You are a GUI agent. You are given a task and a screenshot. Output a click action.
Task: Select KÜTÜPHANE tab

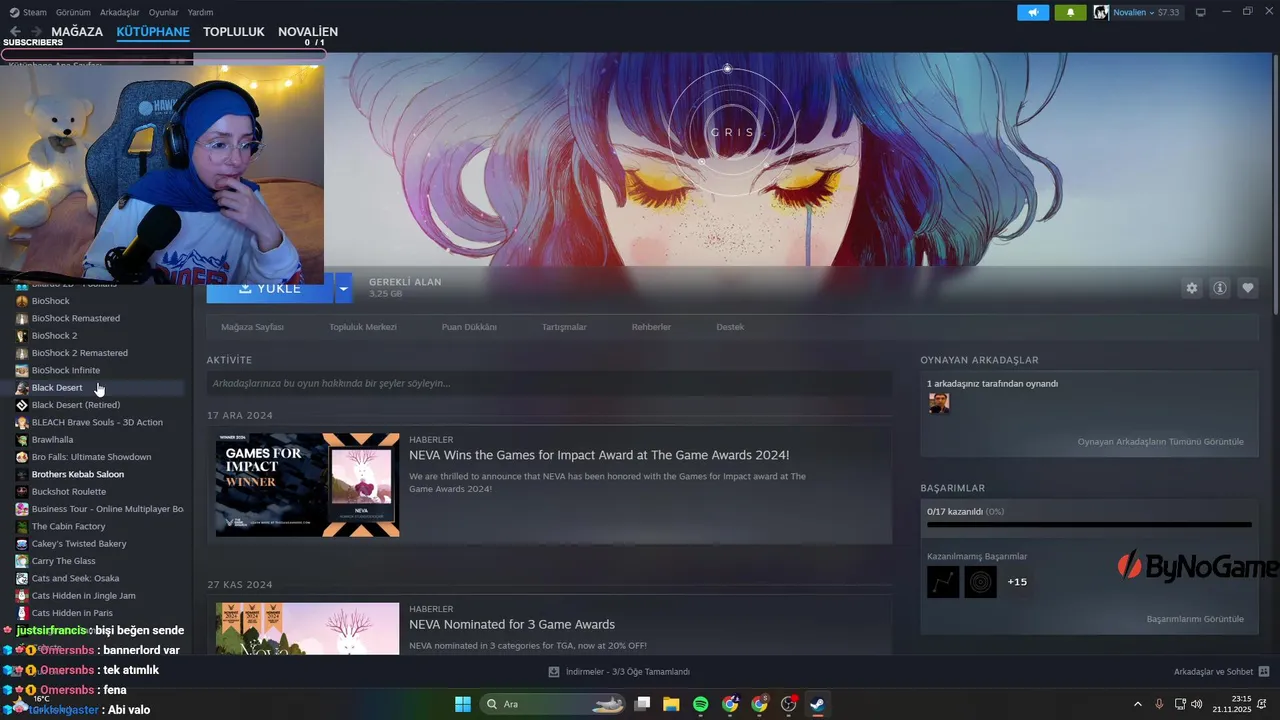pos(153,32)
